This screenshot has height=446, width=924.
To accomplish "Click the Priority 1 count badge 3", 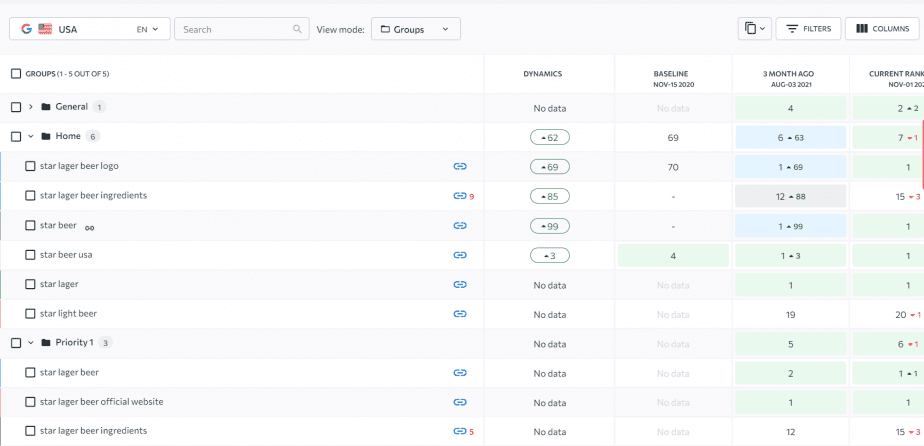I will [105, 343].
